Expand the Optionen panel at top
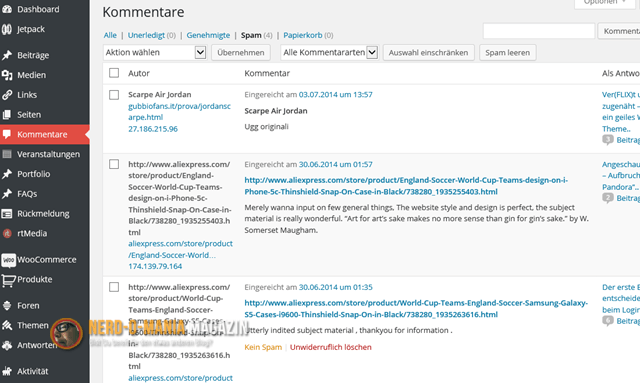The image size is (640, 383). [x=604, y=2]
